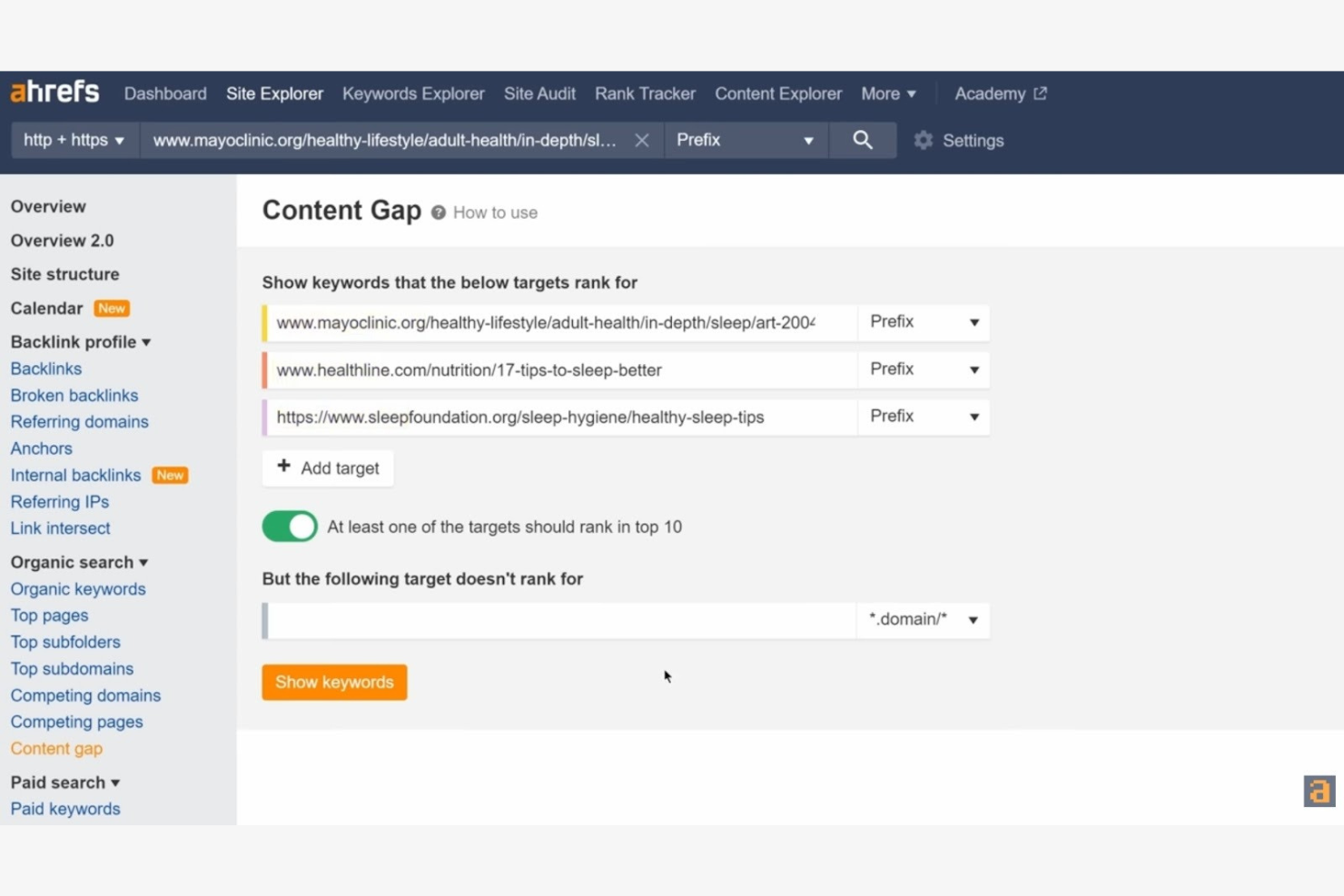The image size is (1344, 896).
Task: Open Backlinks report
Action: click(46, 369)
